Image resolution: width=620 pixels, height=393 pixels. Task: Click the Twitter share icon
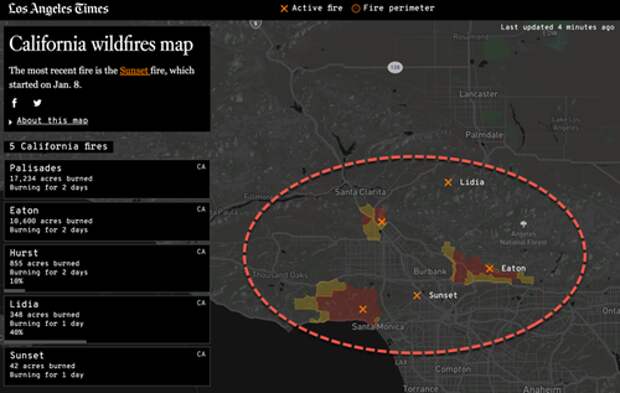[x=37, y=103]
